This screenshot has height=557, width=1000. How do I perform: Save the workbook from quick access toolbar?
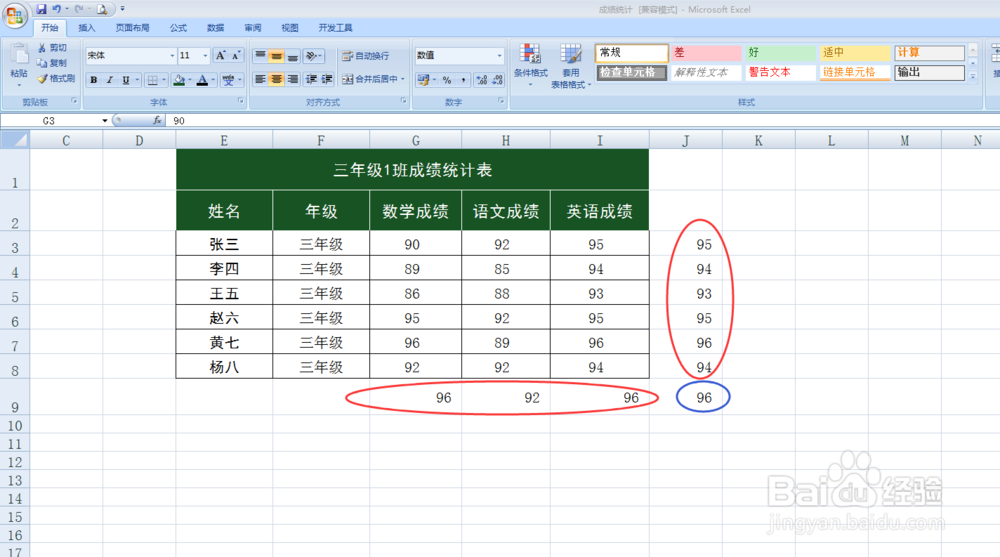coord(41,9)
